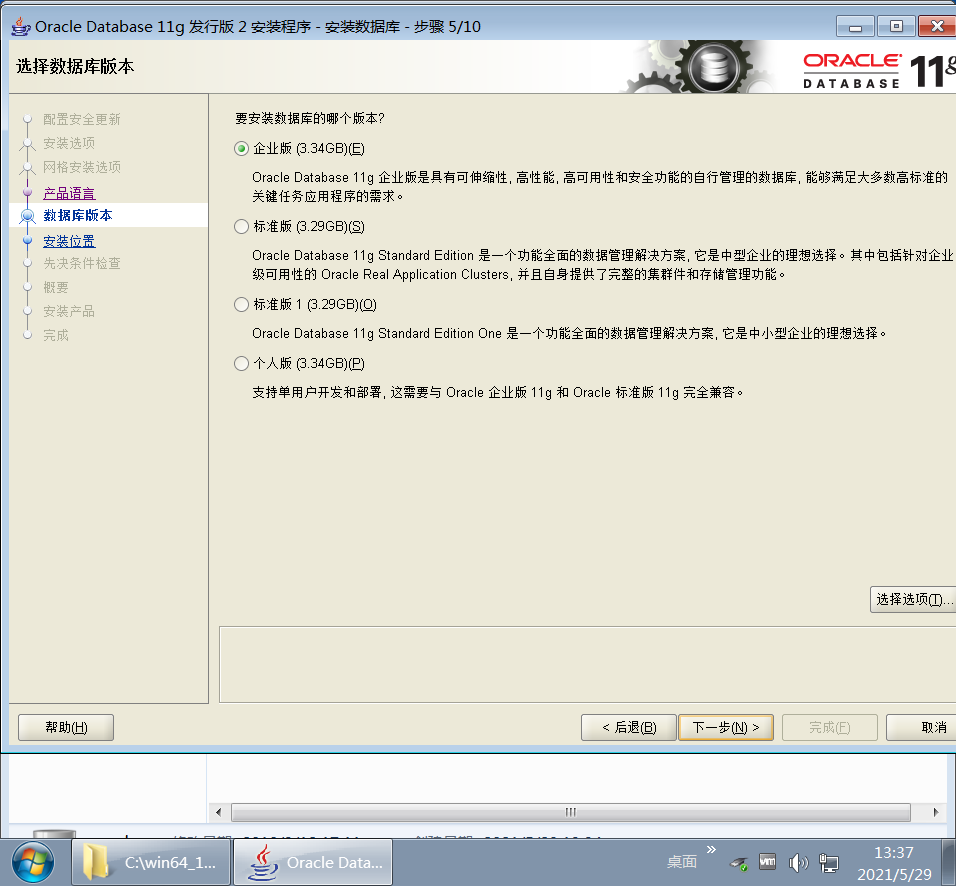Switch to the Oracle Data... taskbar window
This screenshot has width=956, height=886.
pos(312,862)
